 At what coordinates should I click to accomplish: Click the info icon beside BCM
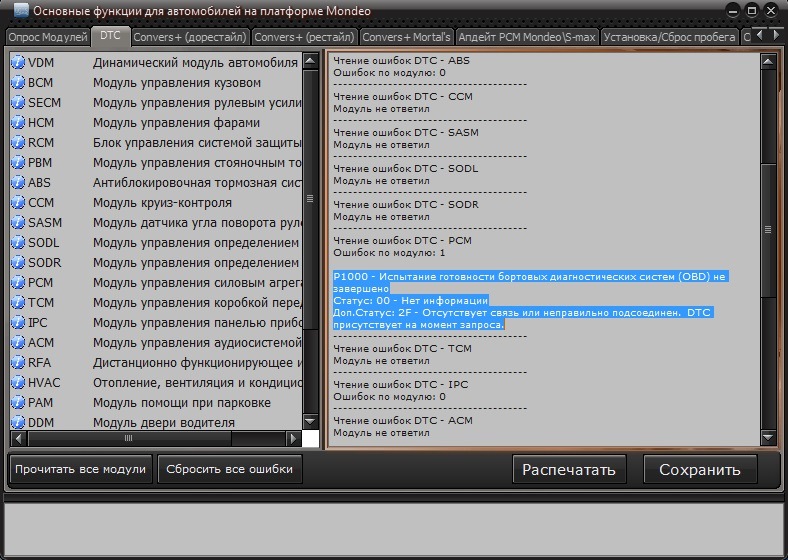point(18,82)
